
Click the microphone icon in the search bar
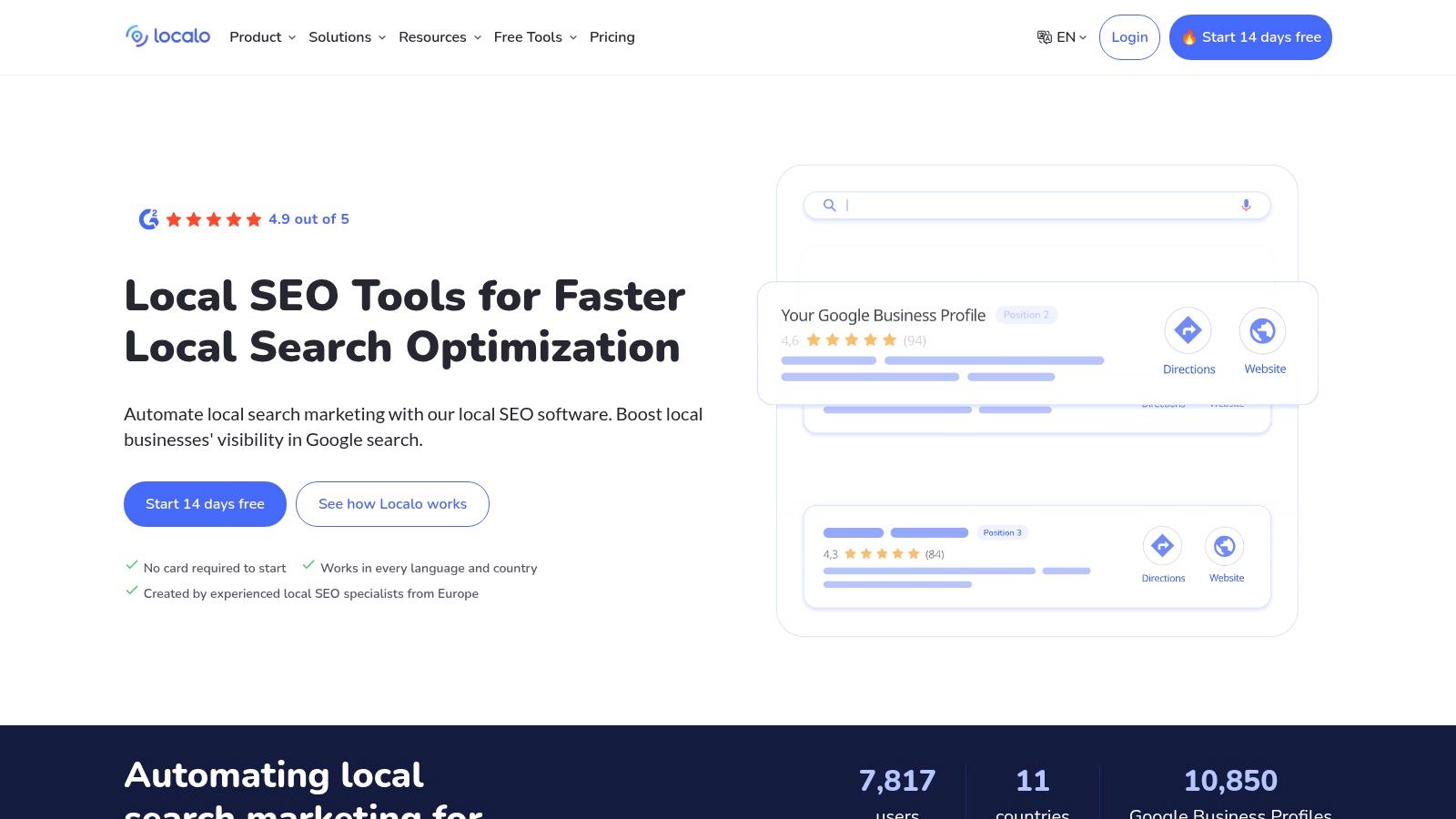(x=1246, y=206)
